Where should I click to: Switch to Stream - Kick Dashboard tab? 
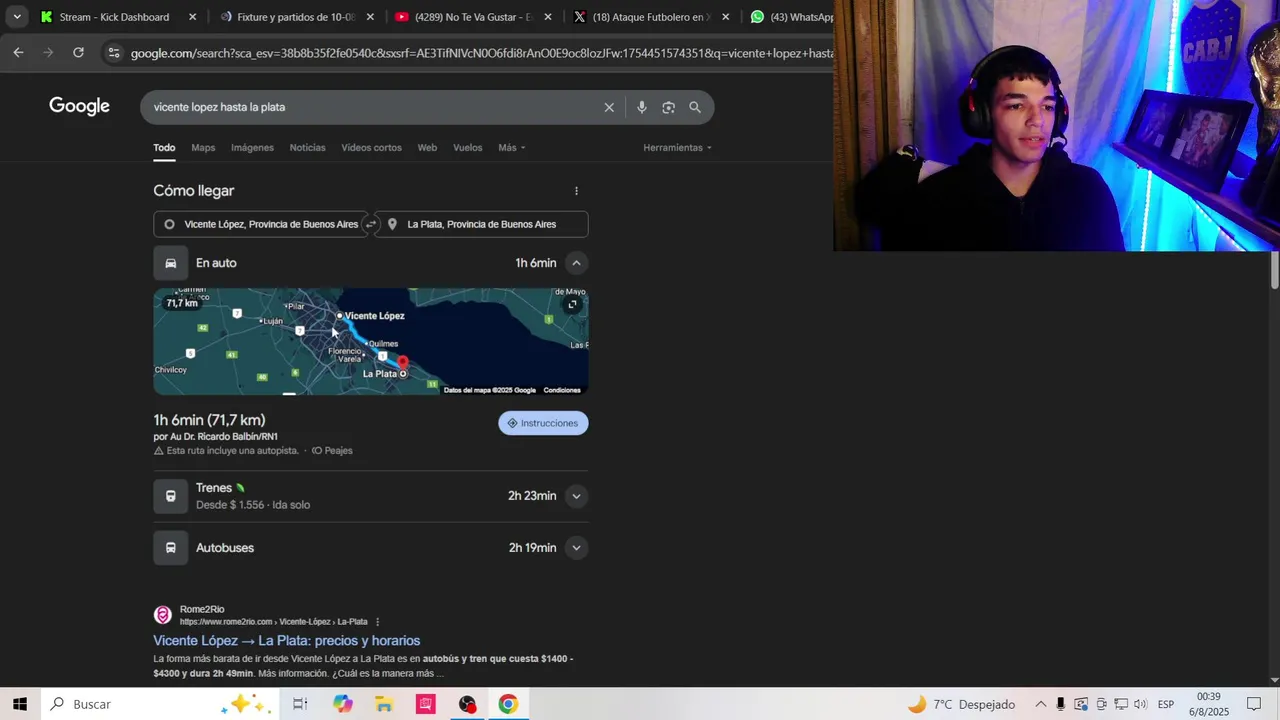point(118,17)
